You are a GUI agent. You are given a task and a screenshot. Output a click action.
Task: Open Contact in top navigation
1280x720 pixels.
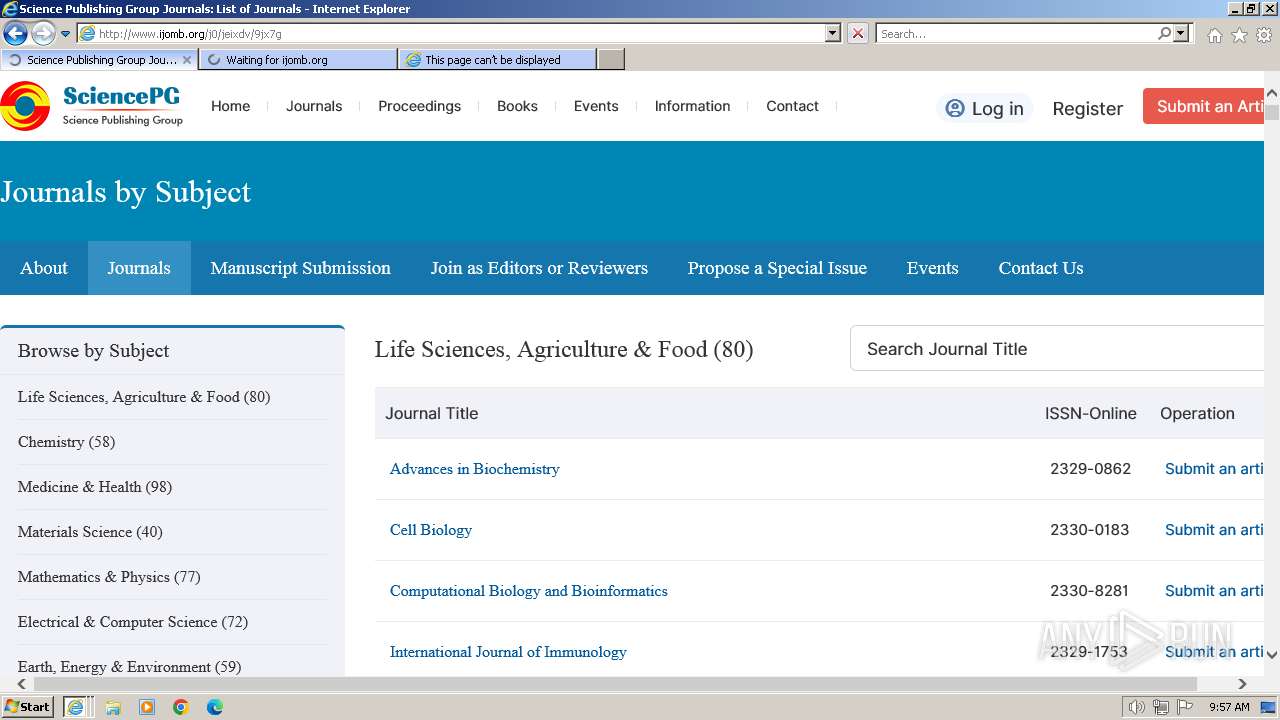tap(792, 106)
